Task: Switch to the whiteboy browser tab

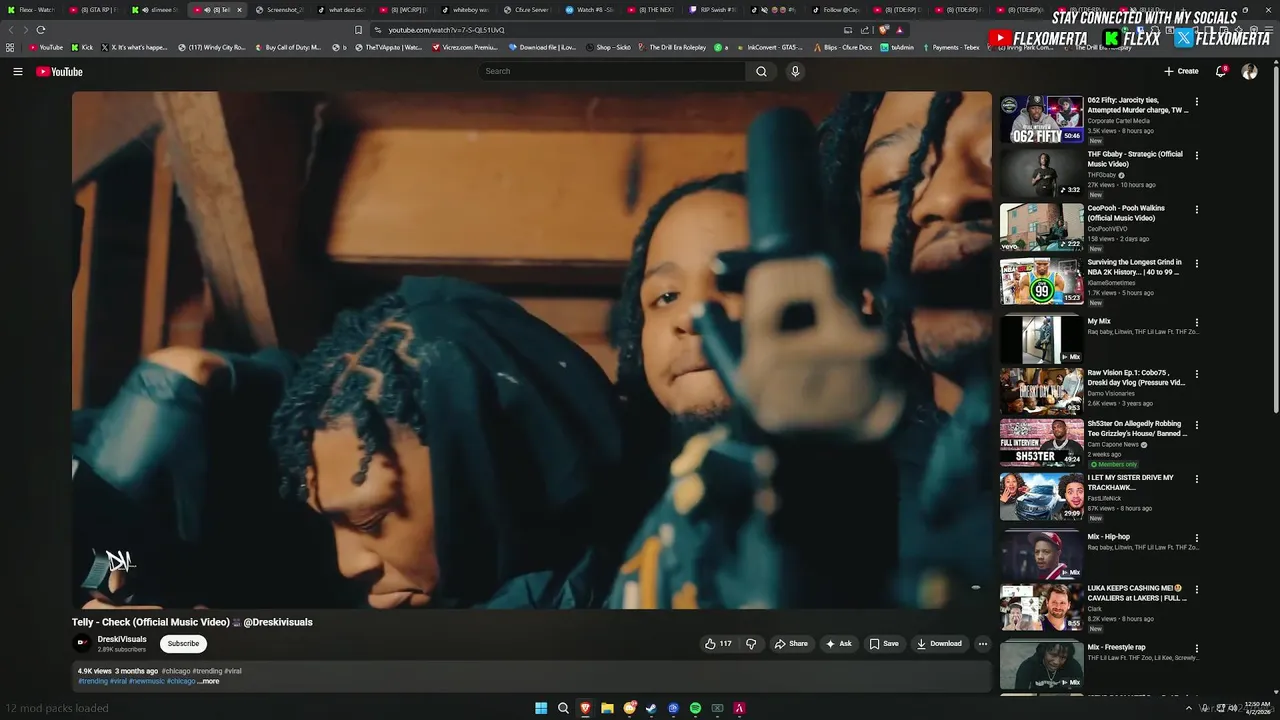Action: click(x=466, y=10)
